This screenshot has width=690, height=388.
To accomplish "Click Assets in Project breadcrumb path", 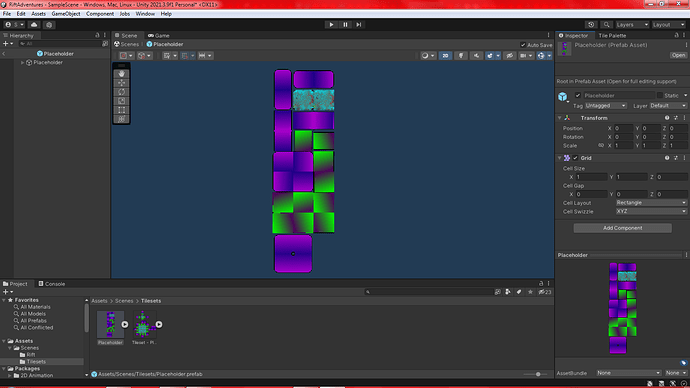I will 99,301.
